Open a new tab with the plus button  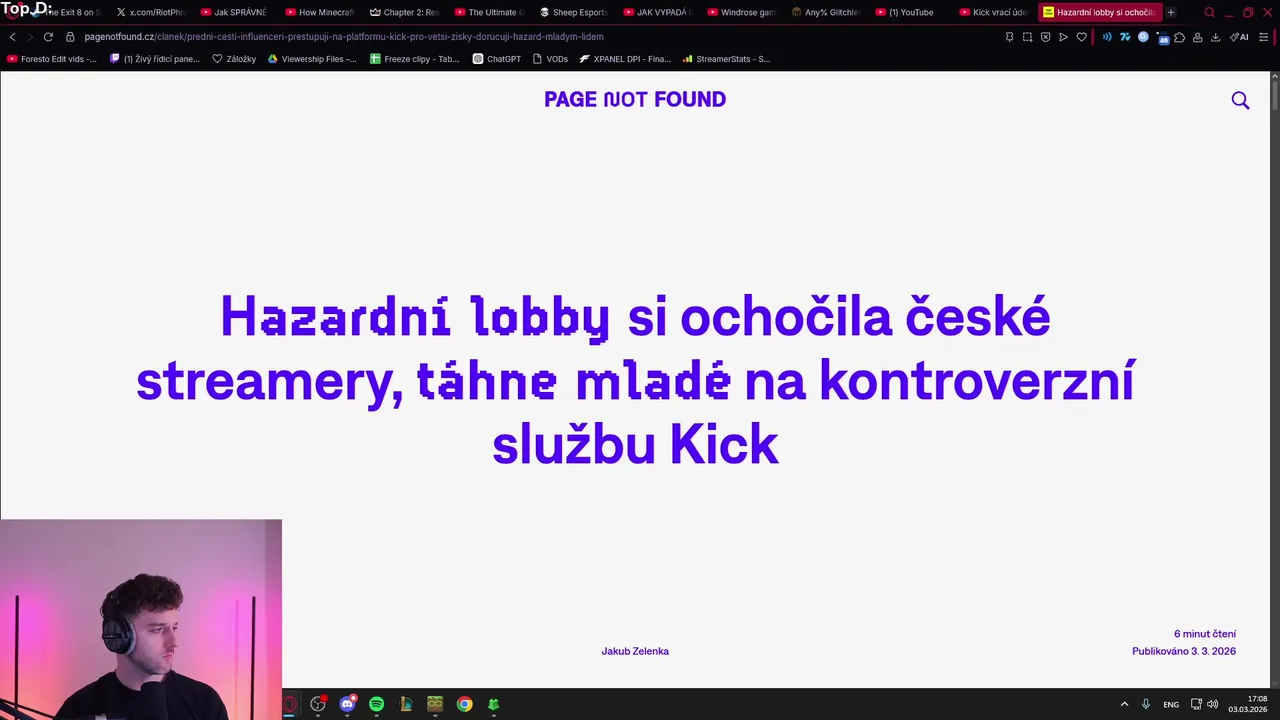(1171, 12)
